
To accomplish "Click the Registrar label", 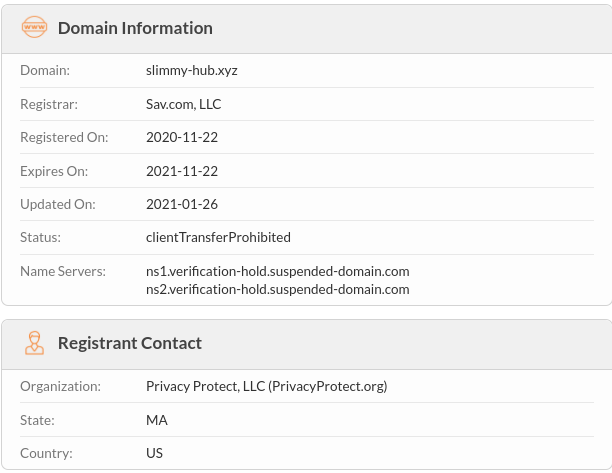I will 49,104.
